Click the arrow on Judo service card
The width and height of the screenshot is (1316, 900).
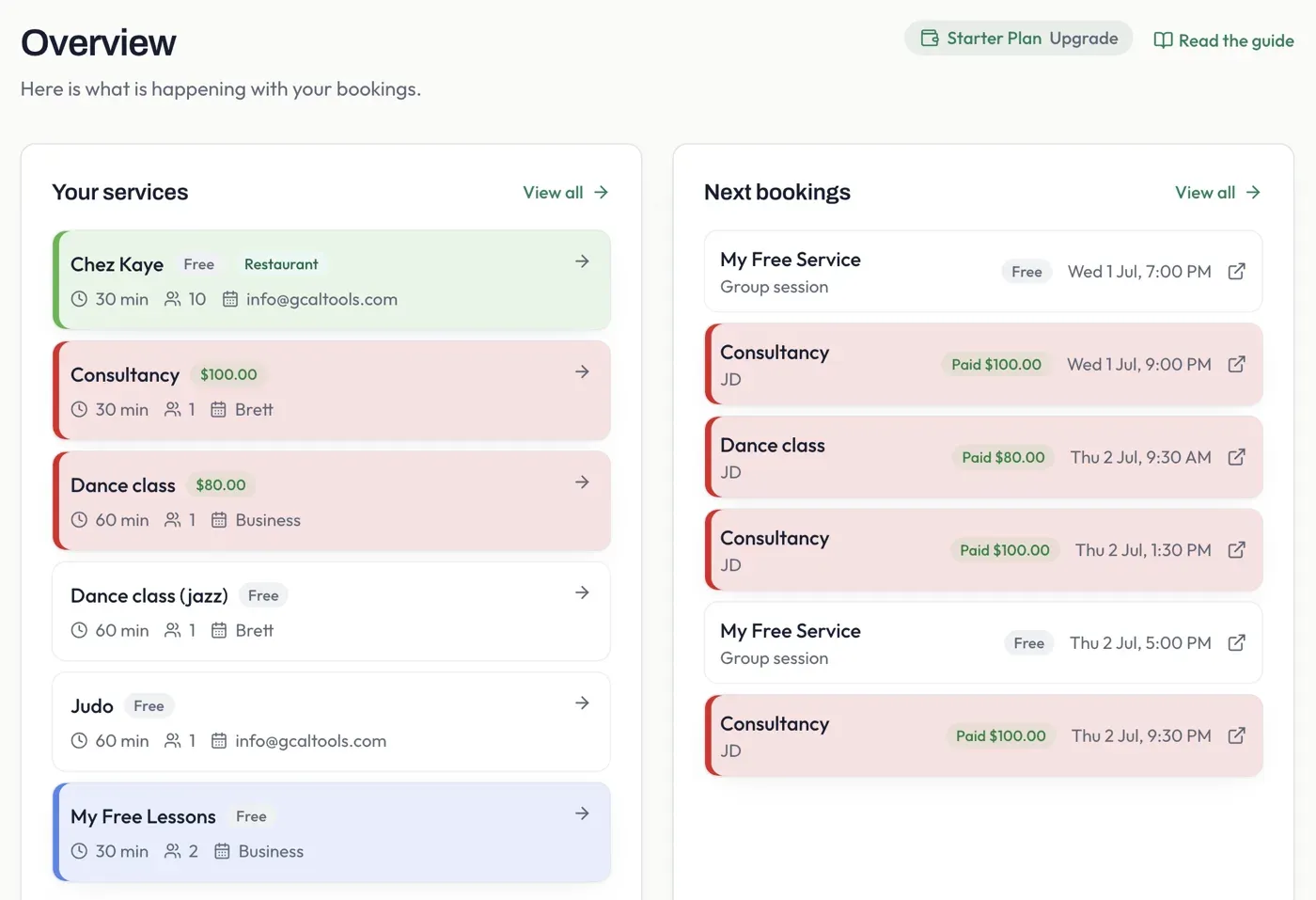coord(582,703)
